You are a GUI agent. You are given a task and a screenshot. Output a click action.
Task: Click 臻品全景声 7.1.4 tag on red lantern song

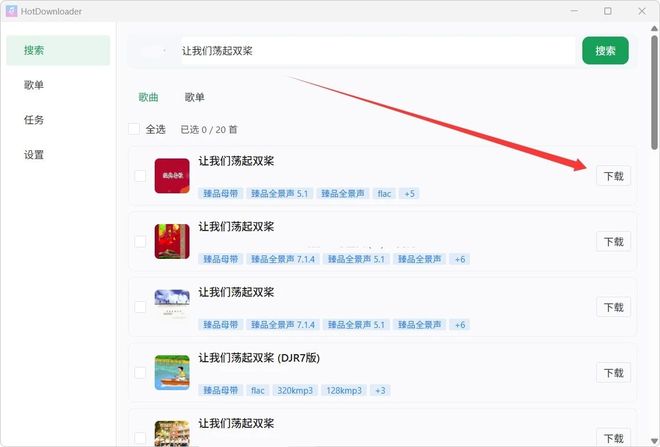pyautogui.click(x=283, y=259)
